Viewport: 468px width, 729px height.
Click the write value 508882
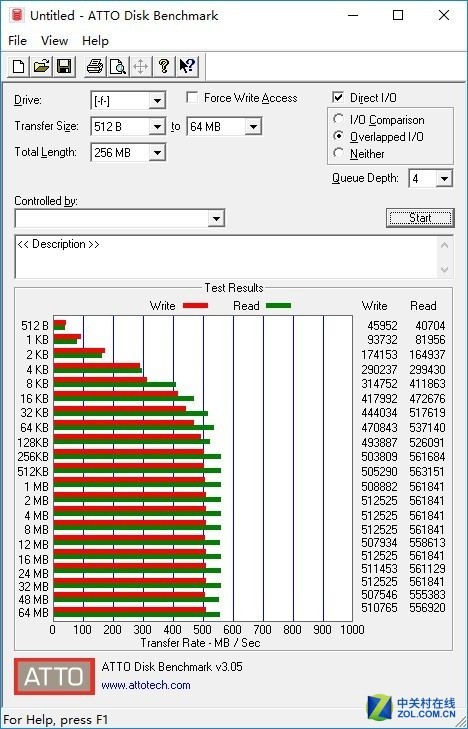click(379, 486)
